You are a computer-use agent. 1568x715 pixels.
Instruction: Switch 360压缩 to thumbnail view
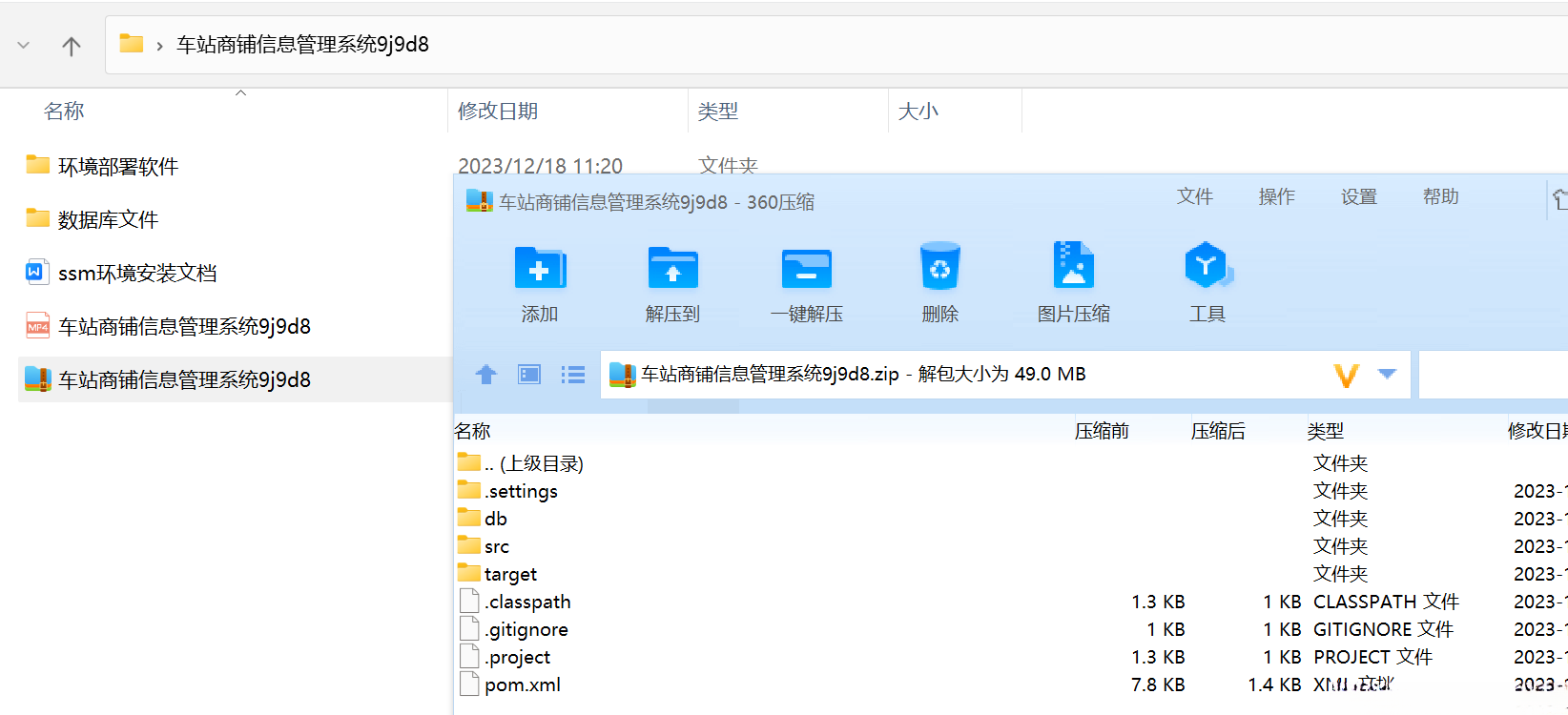(x=529, y=375)
